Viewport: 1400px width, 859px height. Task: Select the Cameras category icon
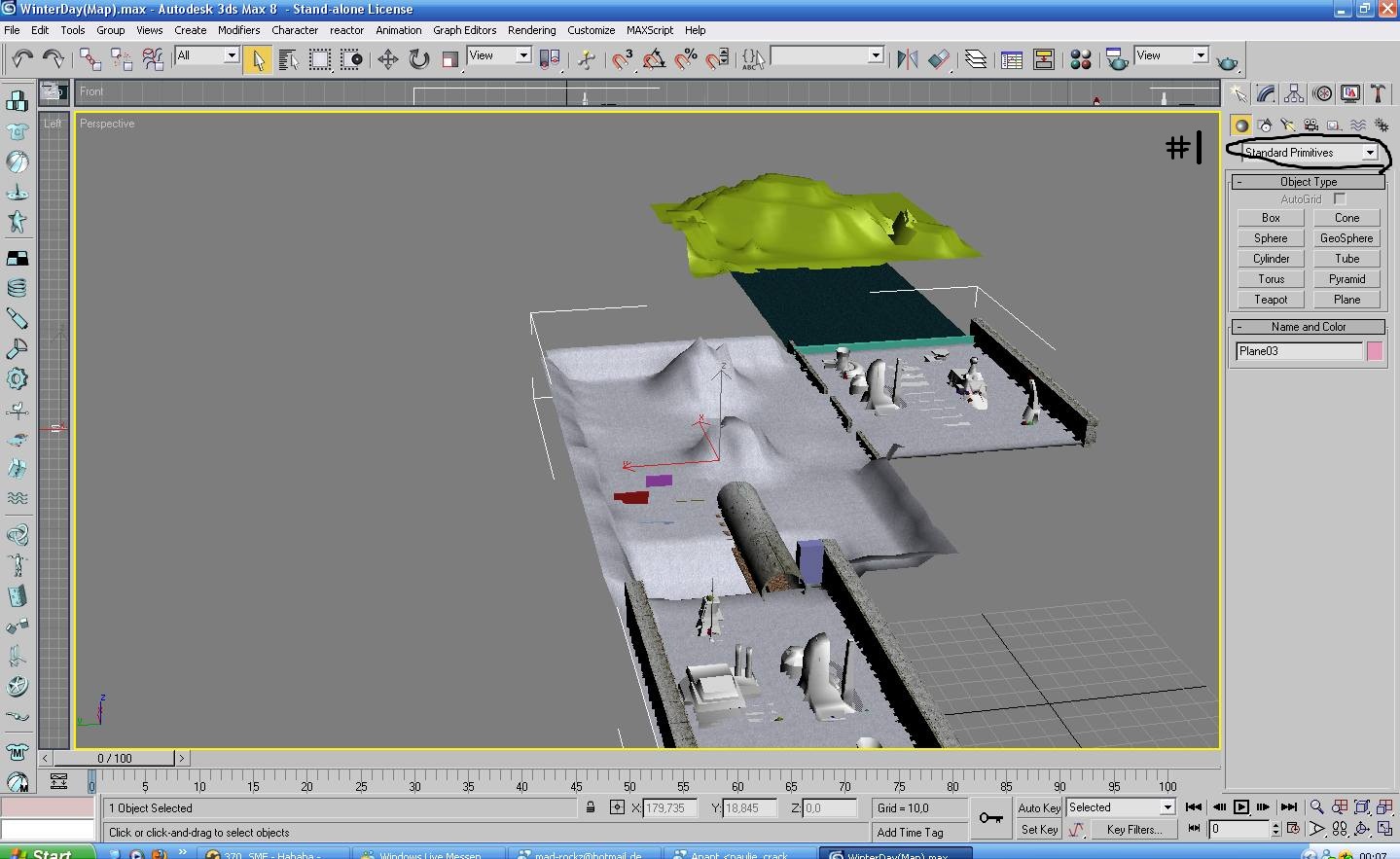point(1310,125)
